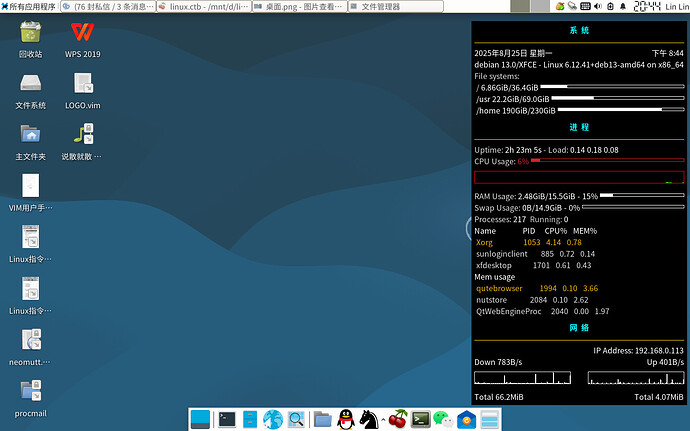
Task: Open the file folder icon in dock
Action: (322, 420)
